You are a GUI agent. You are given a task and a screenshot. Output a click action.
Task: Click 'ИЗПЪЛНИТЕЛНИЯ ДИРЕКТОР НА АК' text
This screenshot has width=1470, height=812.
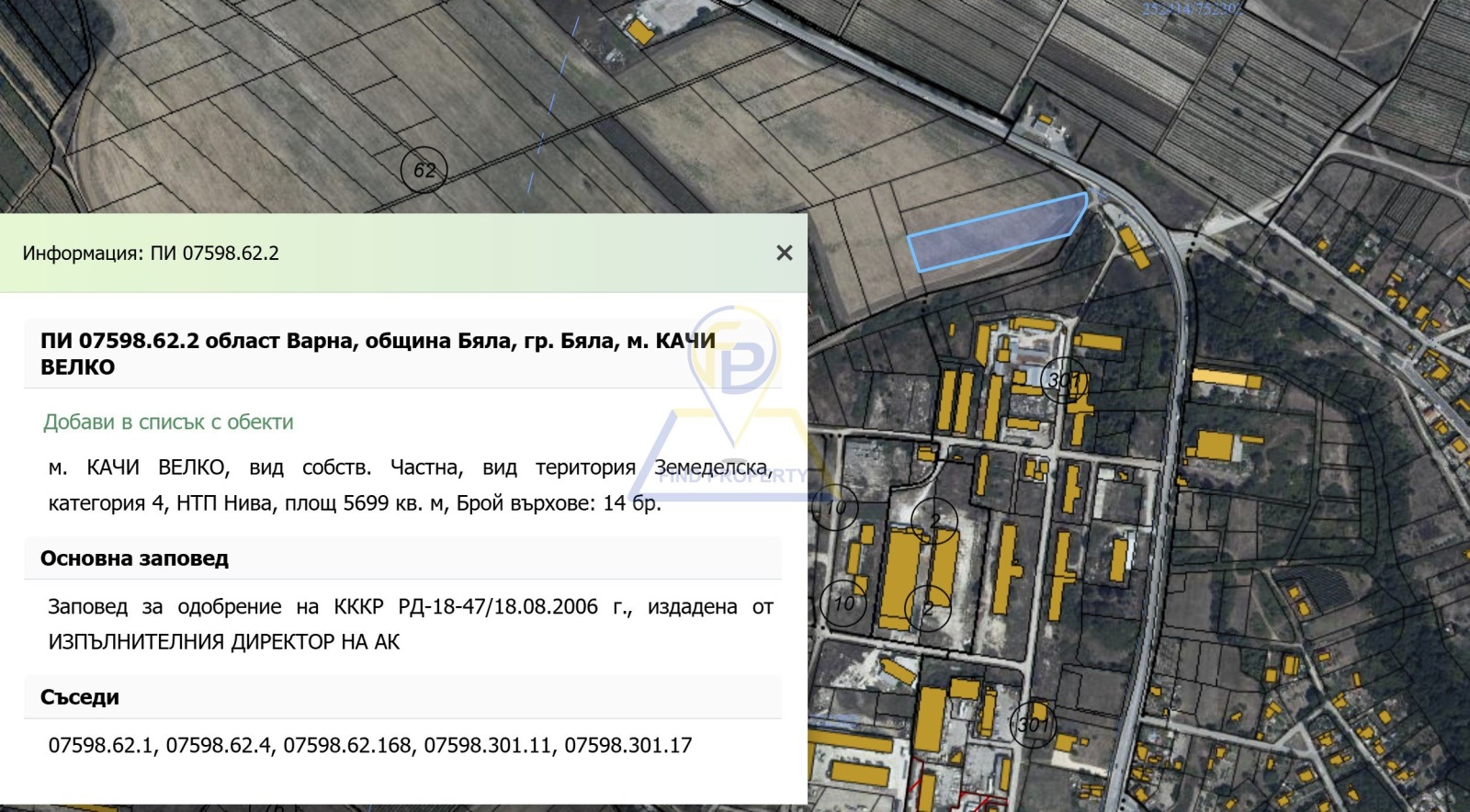(x=224, y=642)
